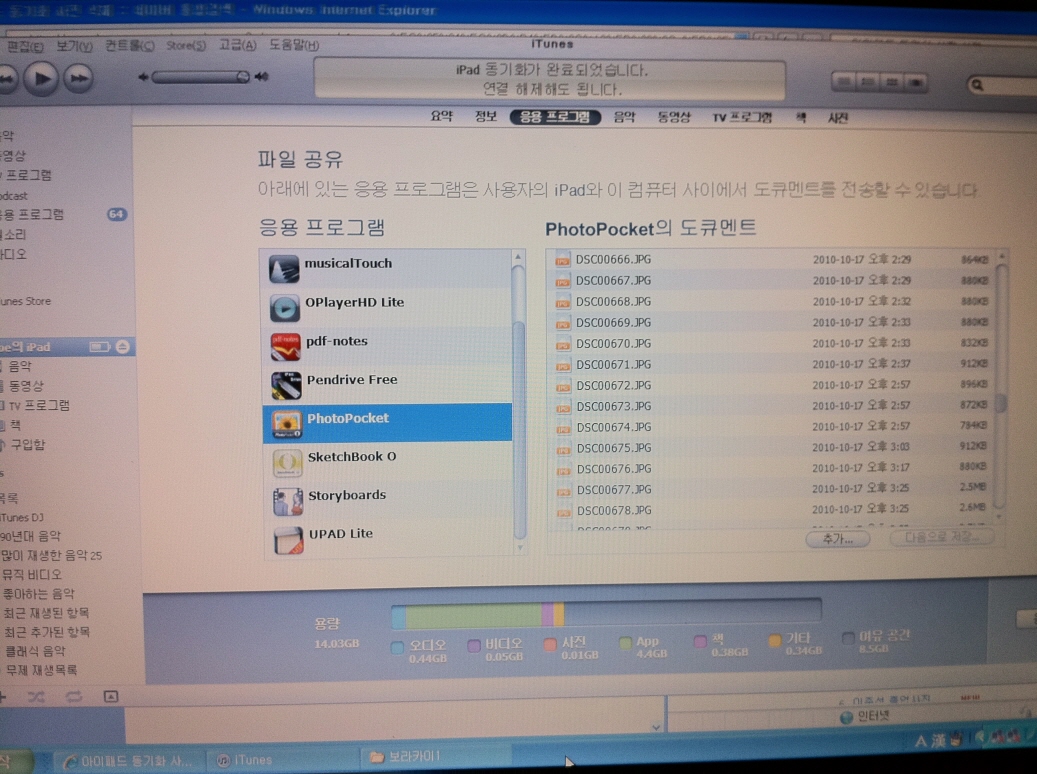Click the app list scrollbar up arrow
Image resolution: width=1037 pixels, height=774 pixels.
[x=518, y=257]
